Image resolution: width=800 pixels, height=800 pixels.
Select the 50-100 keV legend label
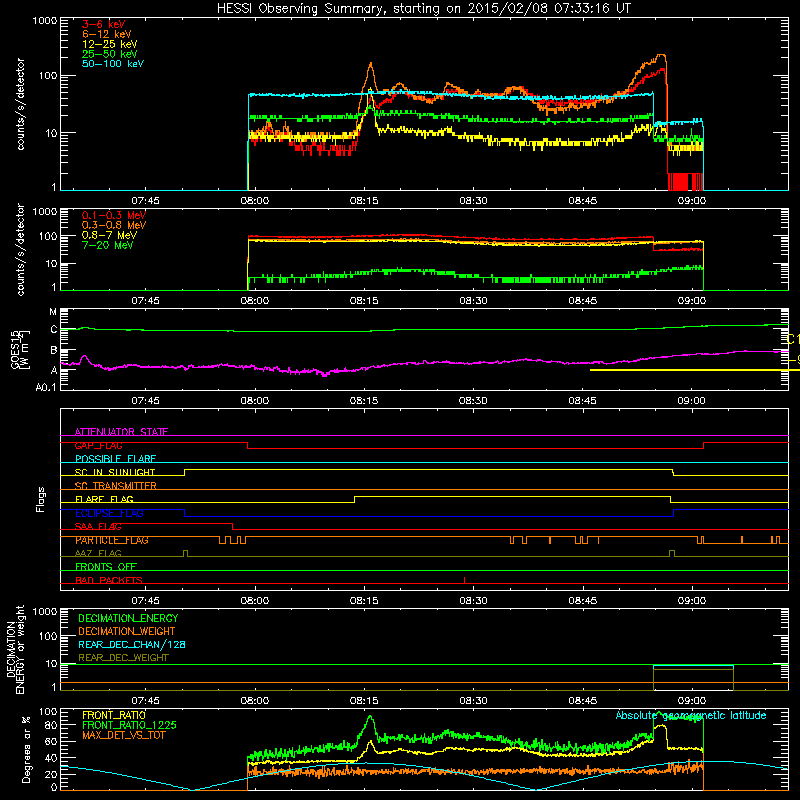click(x=113, y=64)
